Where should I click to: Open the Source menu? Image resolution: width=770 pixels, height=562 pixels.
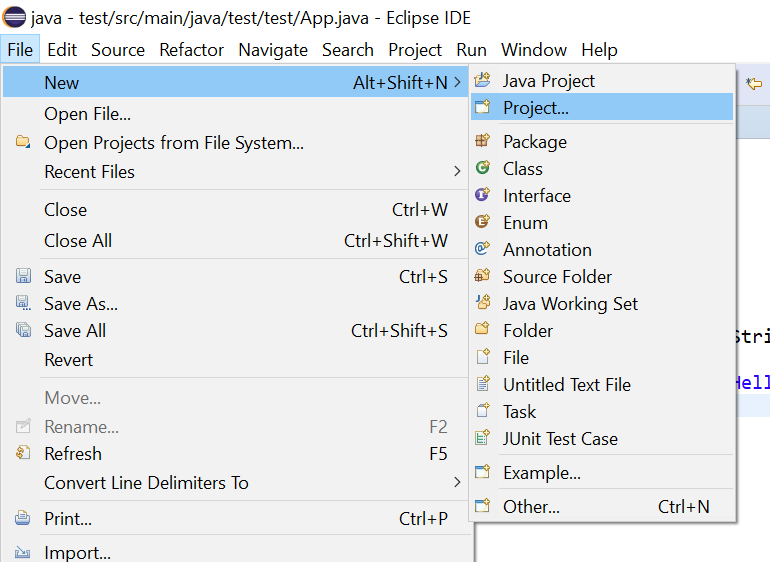[x=118, y=50]
